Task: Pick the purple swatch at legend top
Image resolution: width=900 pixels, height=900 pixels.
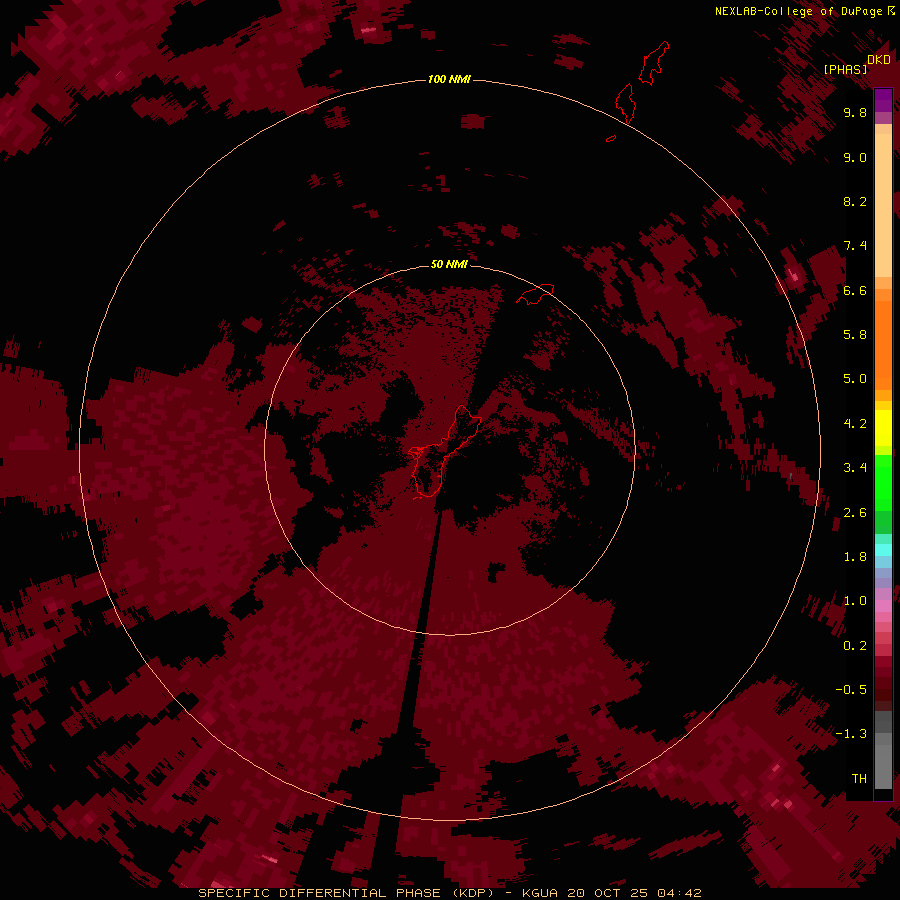Action: pos(883,99)
